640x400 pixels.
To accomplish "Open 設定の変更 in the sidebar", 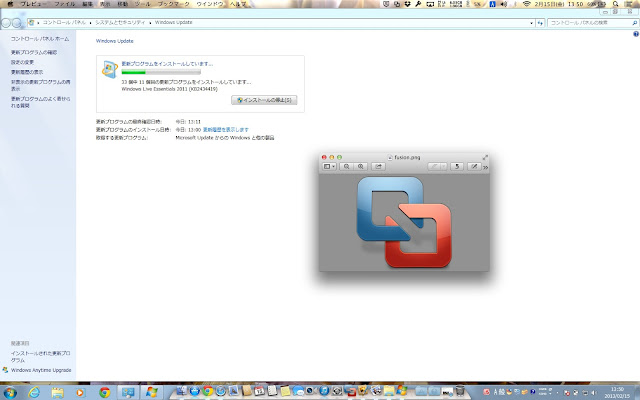I will pyautogui.click(x=22, y=62).
